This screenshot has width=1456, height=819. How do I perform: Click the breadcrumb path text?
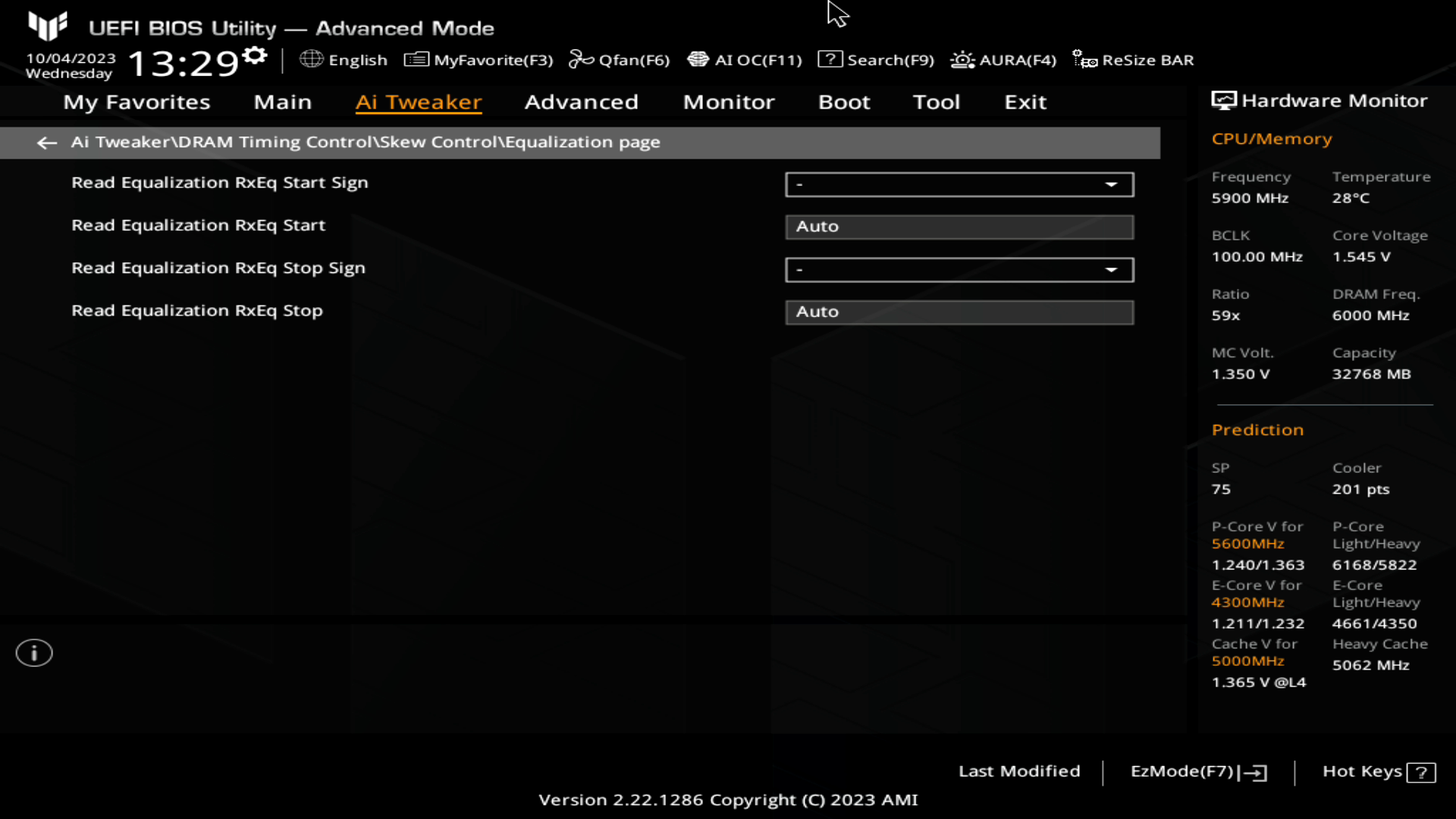pos(366,143)
